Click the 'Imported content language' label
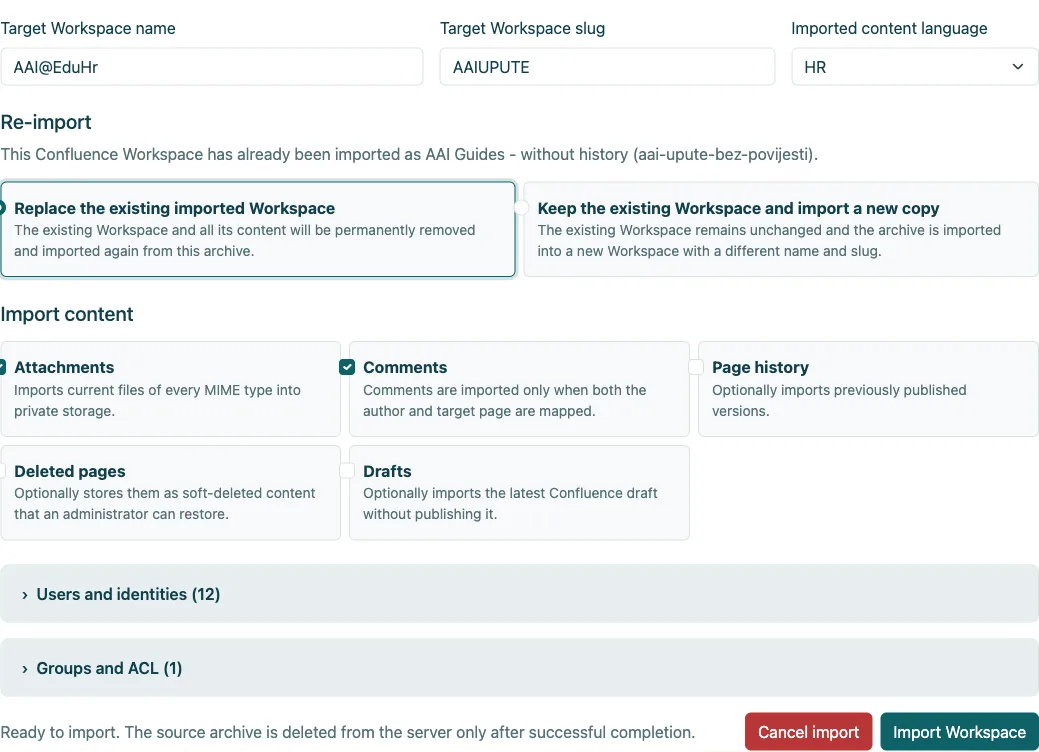Viewport: 1039px width, 752px height. pyautogui.click(x=889, y=28)
